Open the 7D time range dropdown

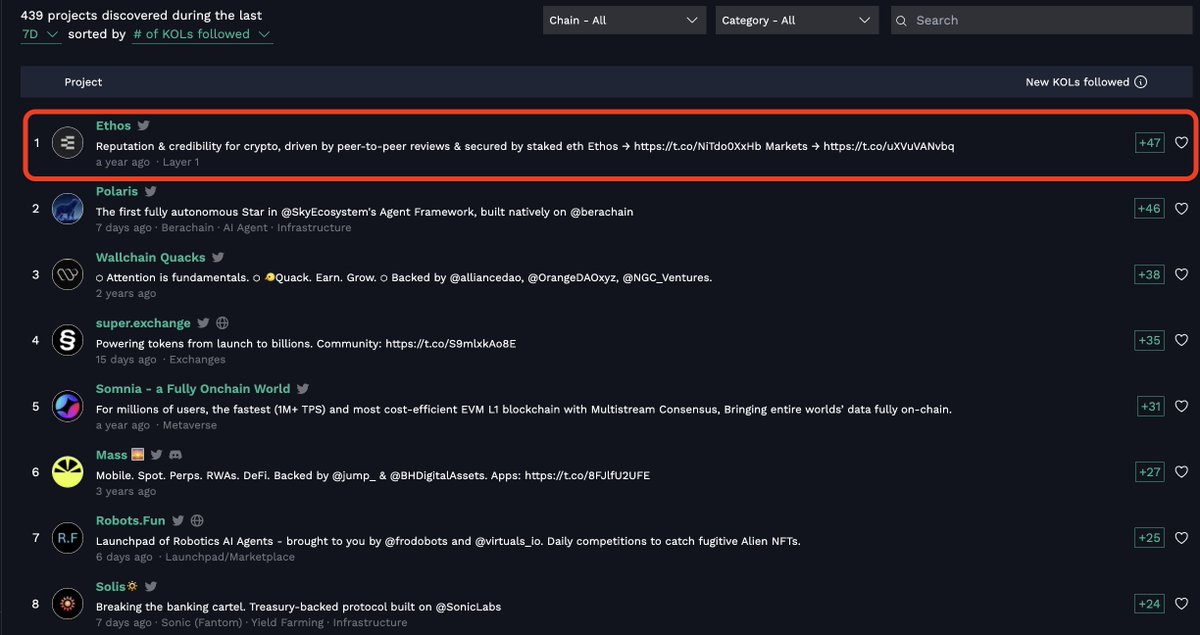[x=41, y=34]
